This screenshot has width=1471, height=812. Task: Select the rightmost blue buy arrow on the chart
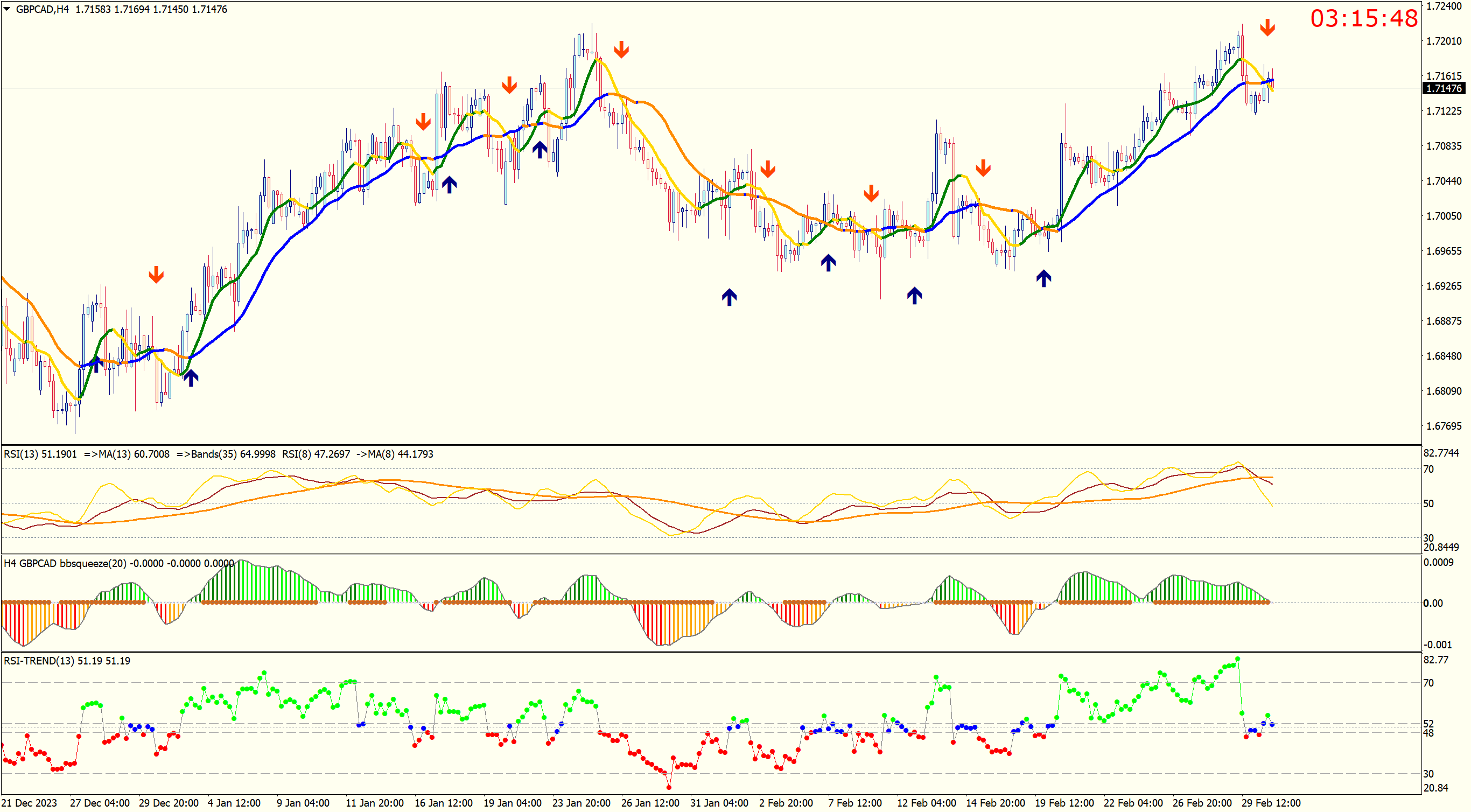click(x=1043, y=278)
